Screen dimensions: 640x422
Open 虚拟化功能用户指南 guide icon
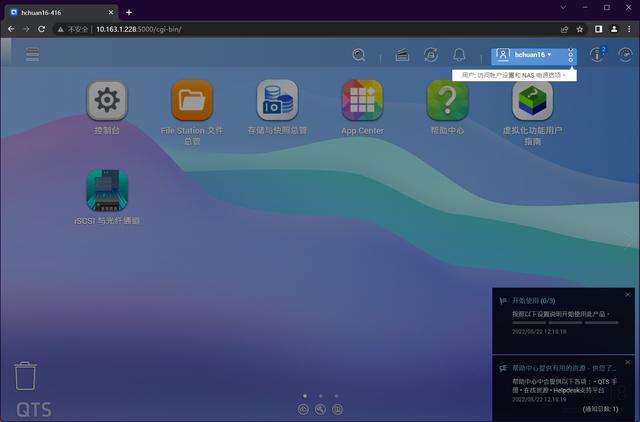[533, 100]
